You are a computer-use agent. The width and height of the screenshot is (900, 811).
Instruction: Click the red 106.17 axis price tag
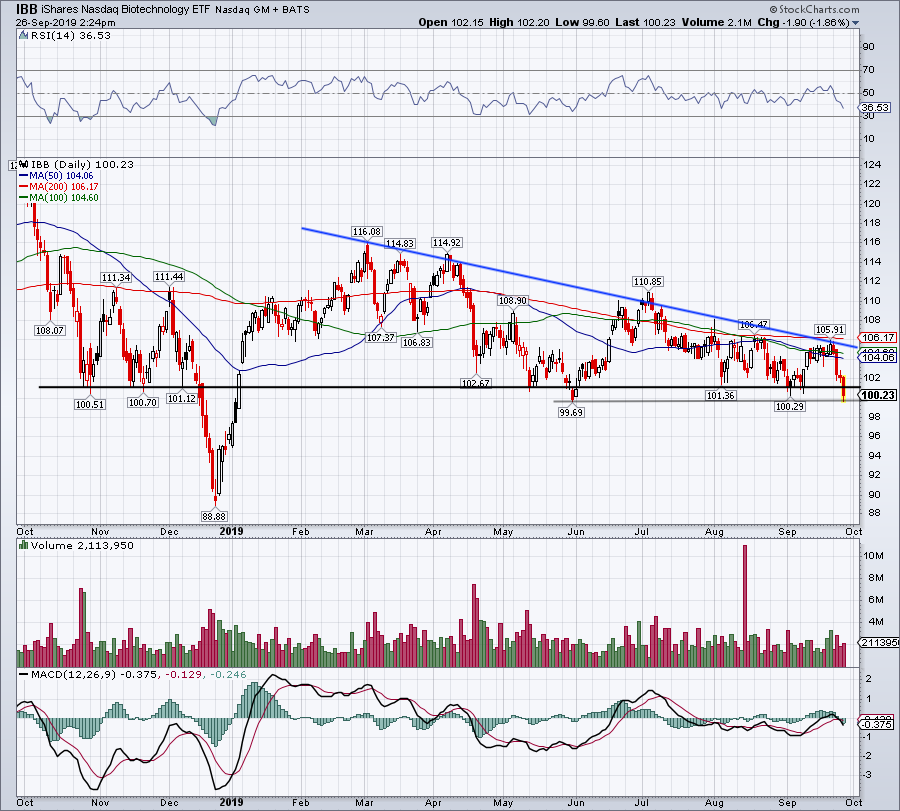(x=876, y=337)
